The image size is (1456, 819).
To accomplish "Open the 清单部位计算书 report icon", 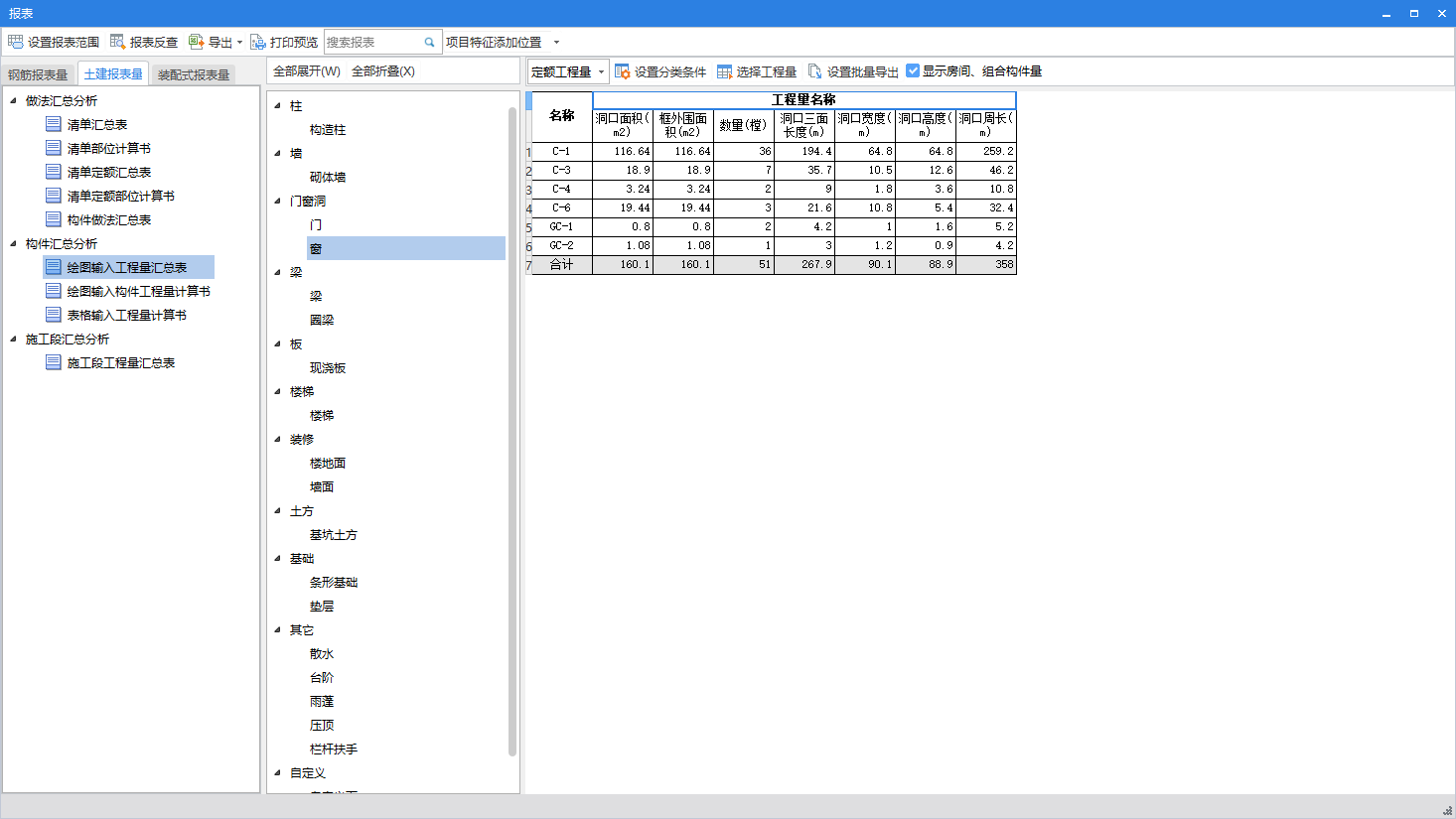I will pyautogui.click(x=54, y=148).
